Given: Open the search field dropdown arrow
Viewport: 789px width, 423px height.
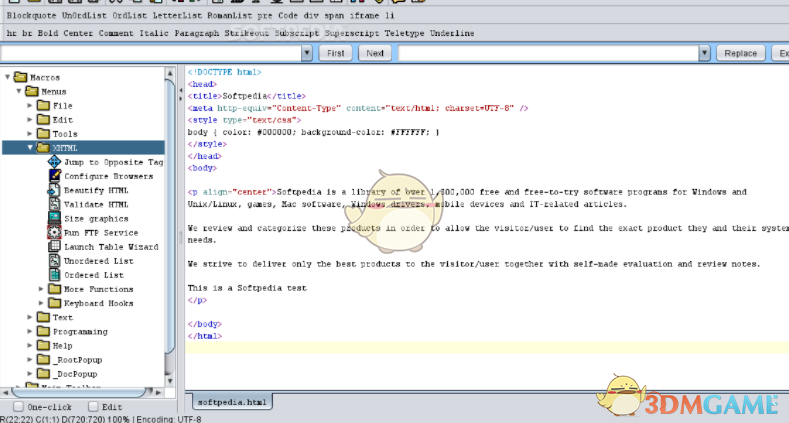Looking at the screenshot, I should click(x=308, y=53).
